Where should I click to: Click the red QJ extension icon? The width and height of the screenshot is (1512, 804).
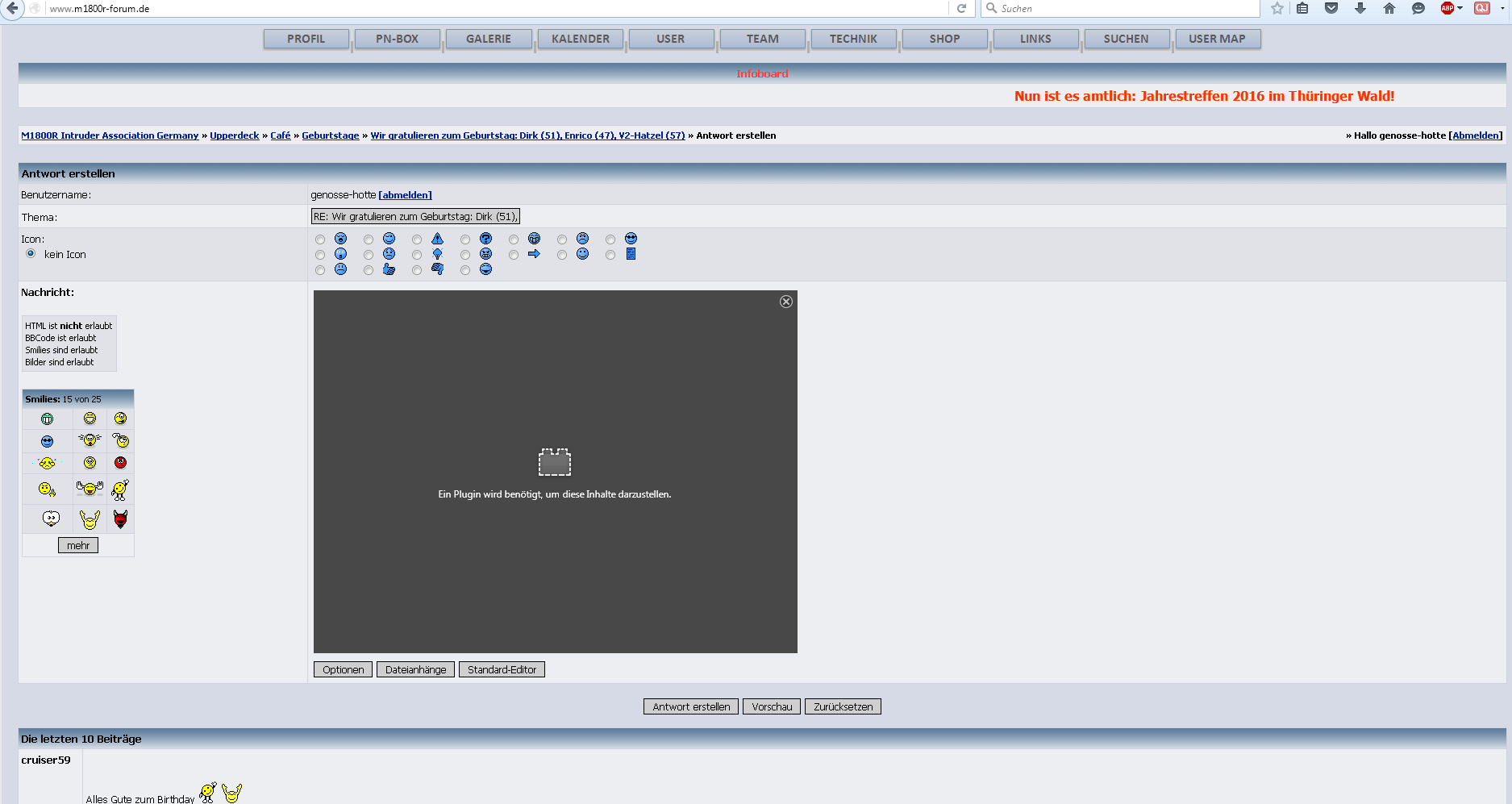pyautogui.click(x=1482, y=9)
